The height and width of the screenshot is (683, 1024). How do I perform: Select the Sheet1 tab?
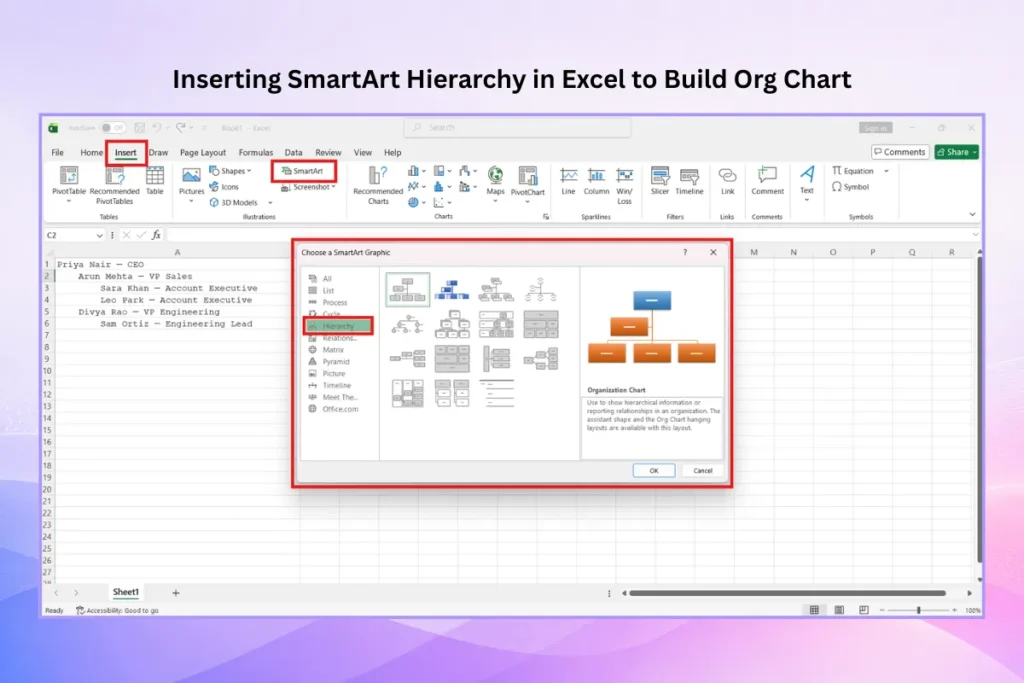[x=125, y=592]
